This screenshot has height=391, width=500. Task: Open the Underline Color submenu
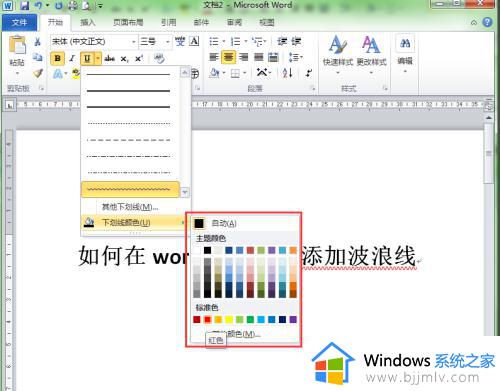(134, 222)
